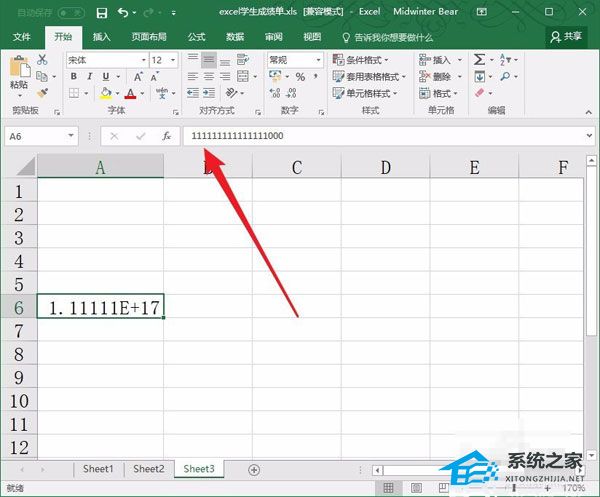Open the Insert ribbon tab

(101, 37)
